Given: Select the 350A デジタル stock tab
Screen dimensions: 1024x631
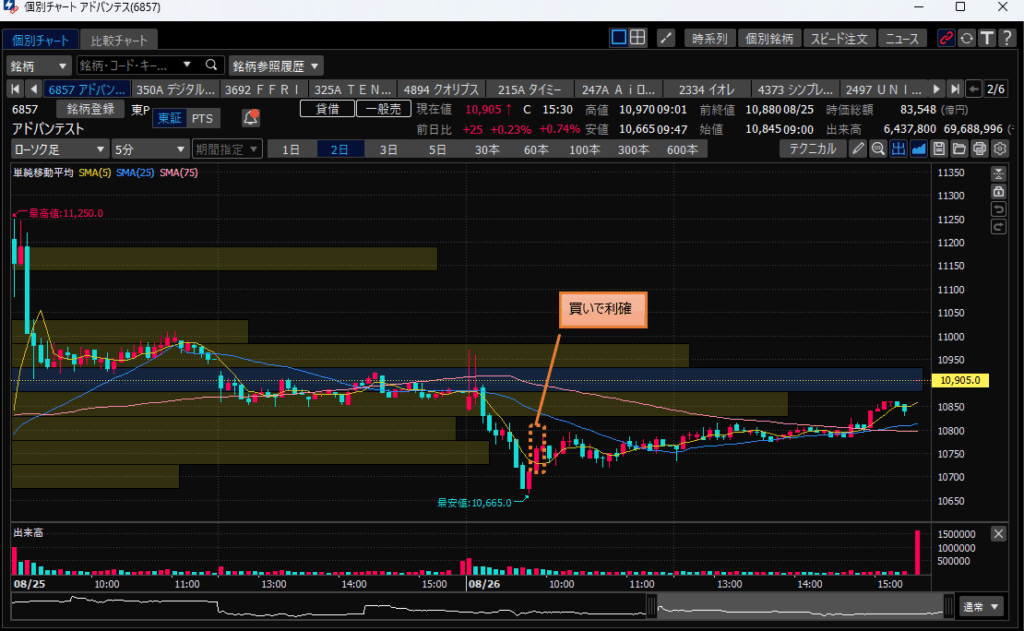Looking at the screenshot, I should (175, 89).
